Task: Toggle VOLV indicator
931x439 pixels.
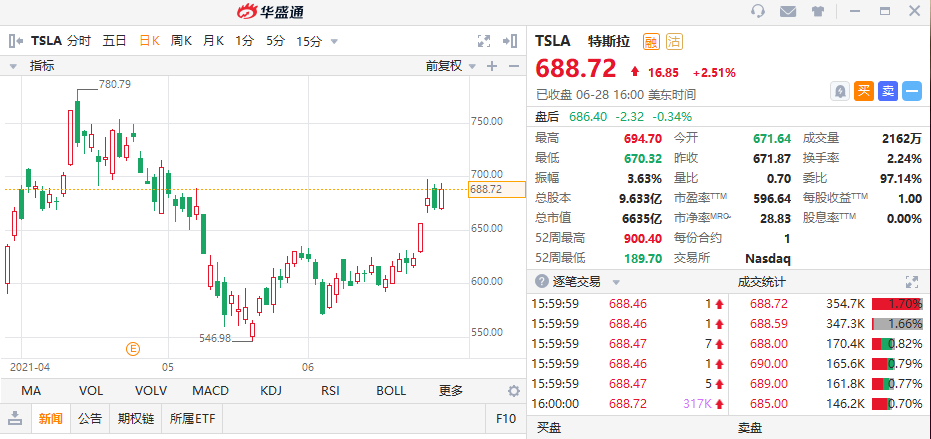Action: pos(151,391)
